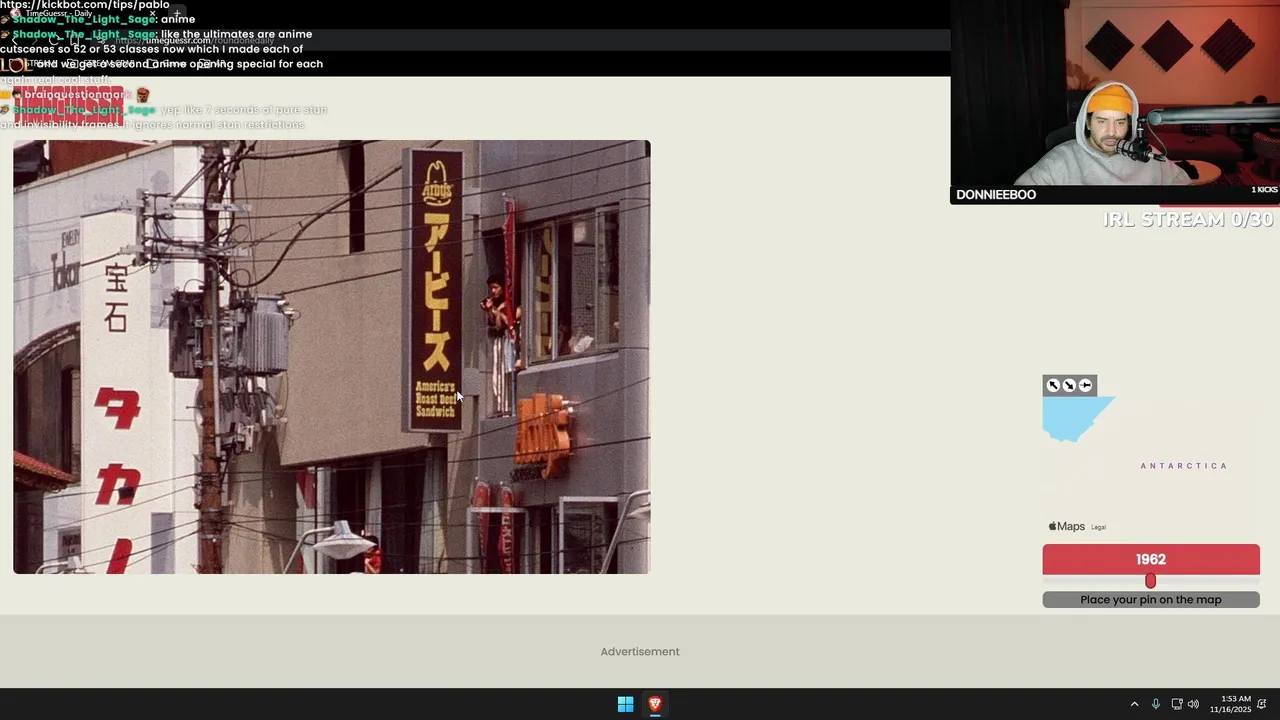Screen dimensions: 1280x720
Task: Click the blue ocean area on the mini map
Action: [1073, 416]
